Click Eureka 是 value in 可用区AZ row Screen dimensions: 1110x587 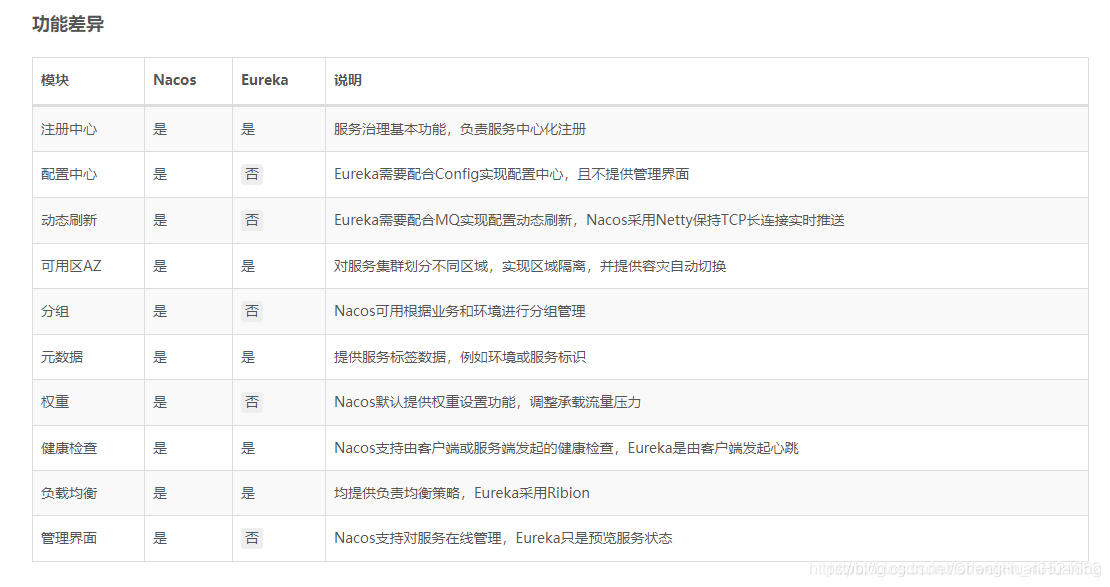click(x=248, y=266)
